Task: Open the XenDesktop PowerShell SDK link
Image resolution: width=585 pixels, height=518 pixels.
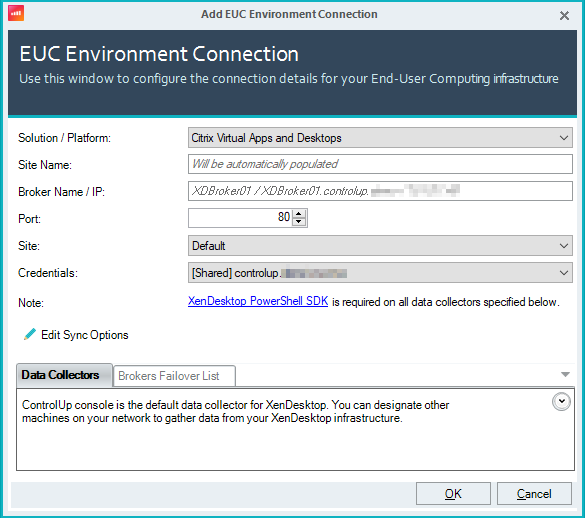Action: [x=258, y=301]
